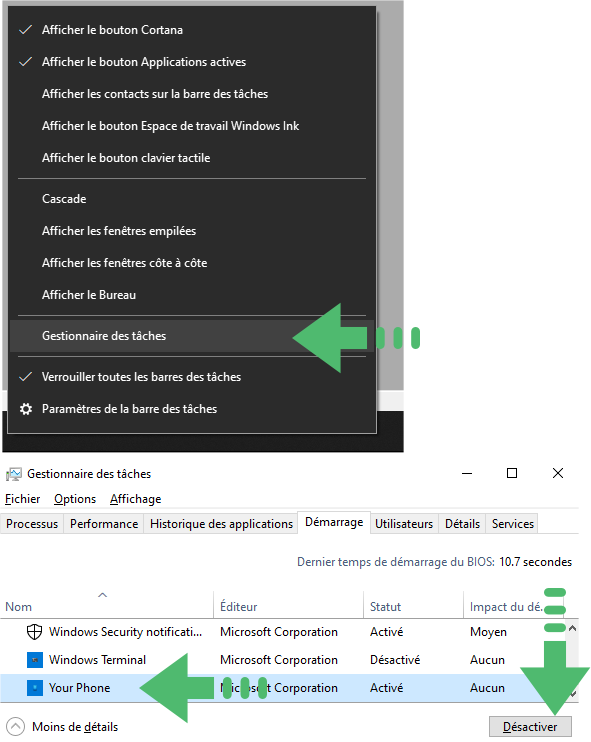Switch to the Détails tab
The image size is (591, 742).
coord(462,524)
